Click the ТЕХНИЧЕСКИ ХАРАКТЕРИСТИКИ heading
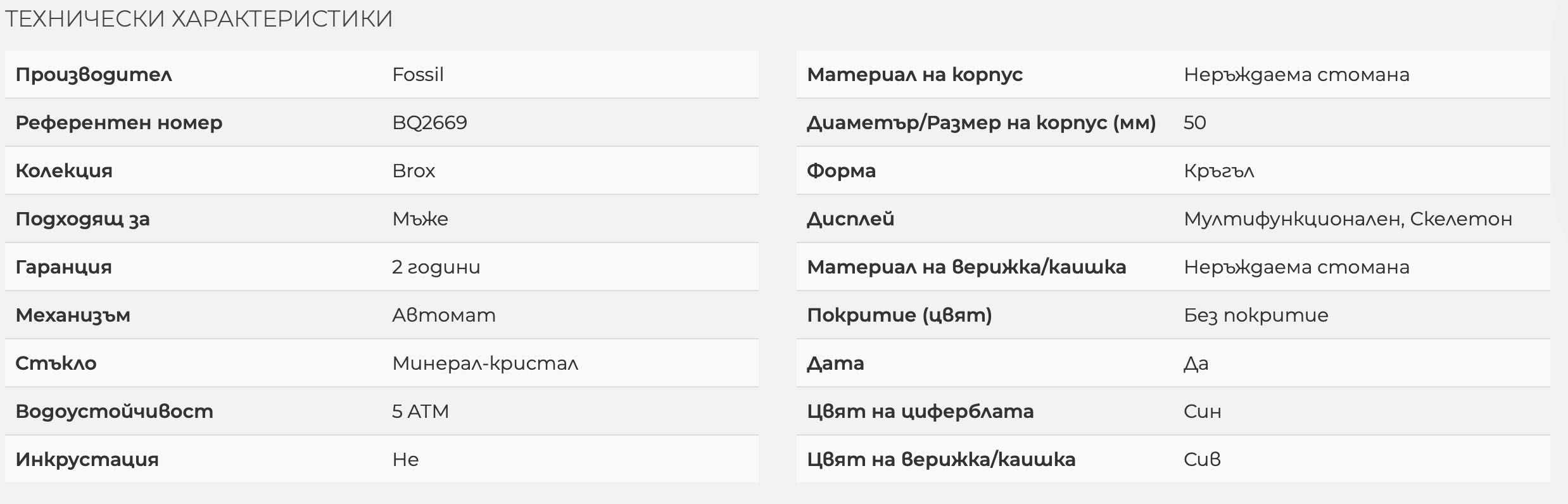 [x=198, y=19]
